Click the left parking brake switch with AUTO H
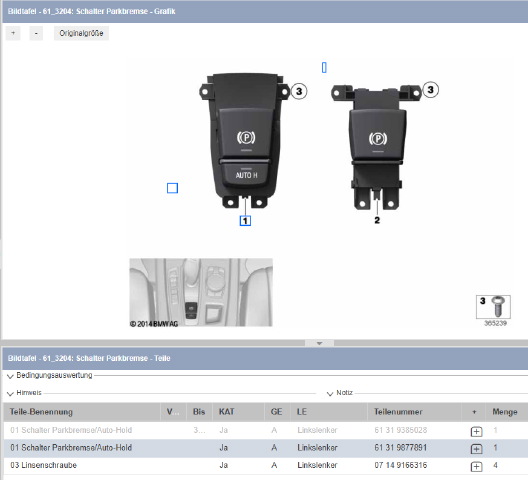 [x=245, y=140]
